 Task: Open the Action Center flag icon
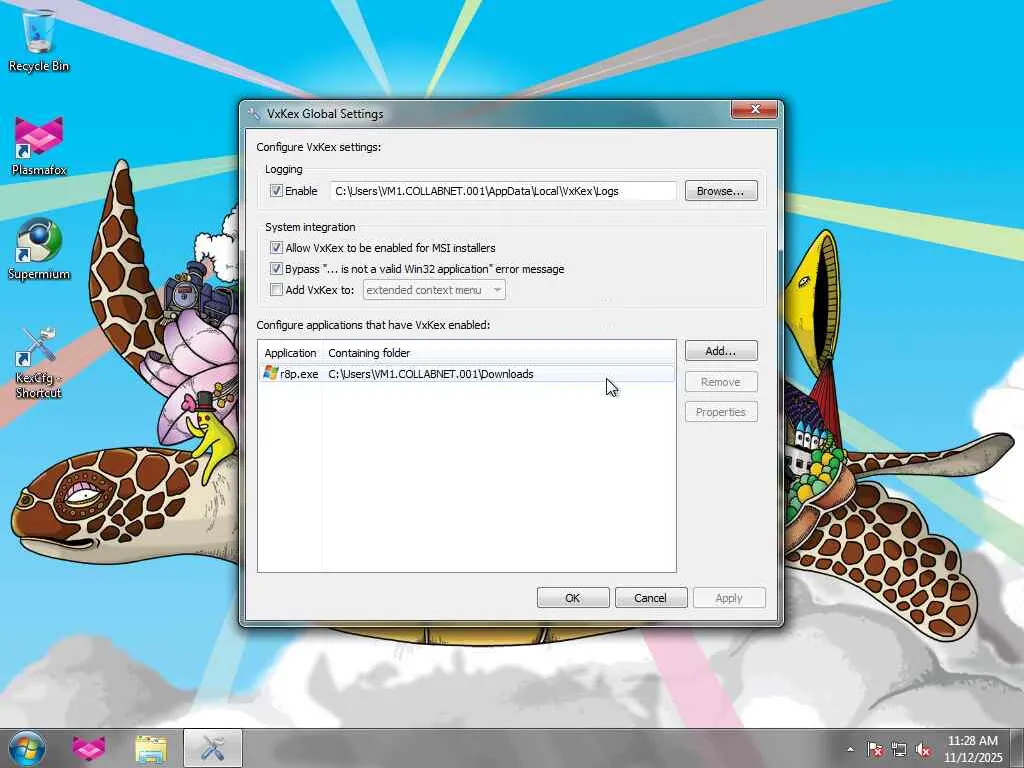874,749
